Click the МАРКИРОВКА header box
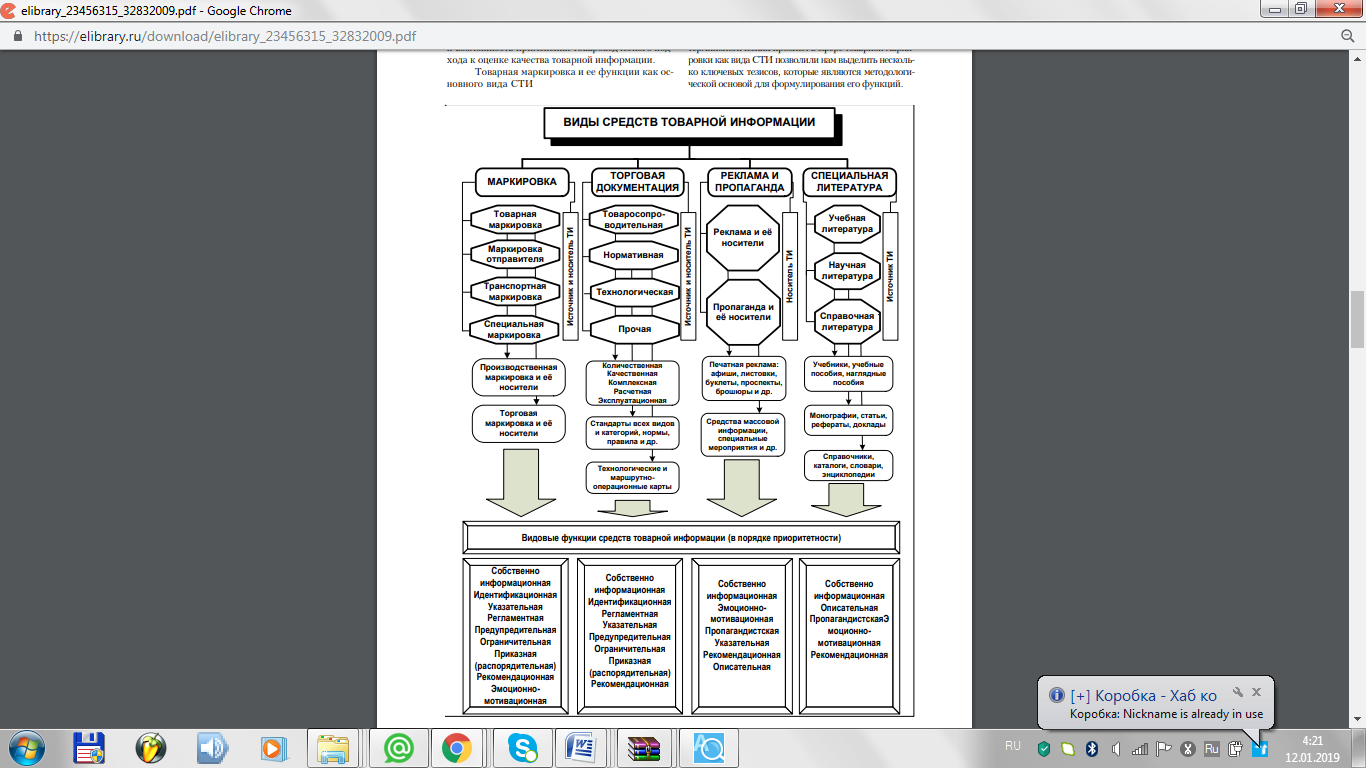This screenshot has height=768, width=1366. 522,183
